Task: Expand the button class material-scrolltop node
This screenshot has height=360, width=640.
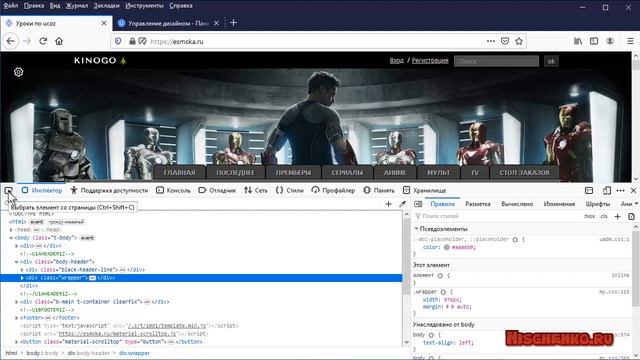Action: tap(17, 342)
